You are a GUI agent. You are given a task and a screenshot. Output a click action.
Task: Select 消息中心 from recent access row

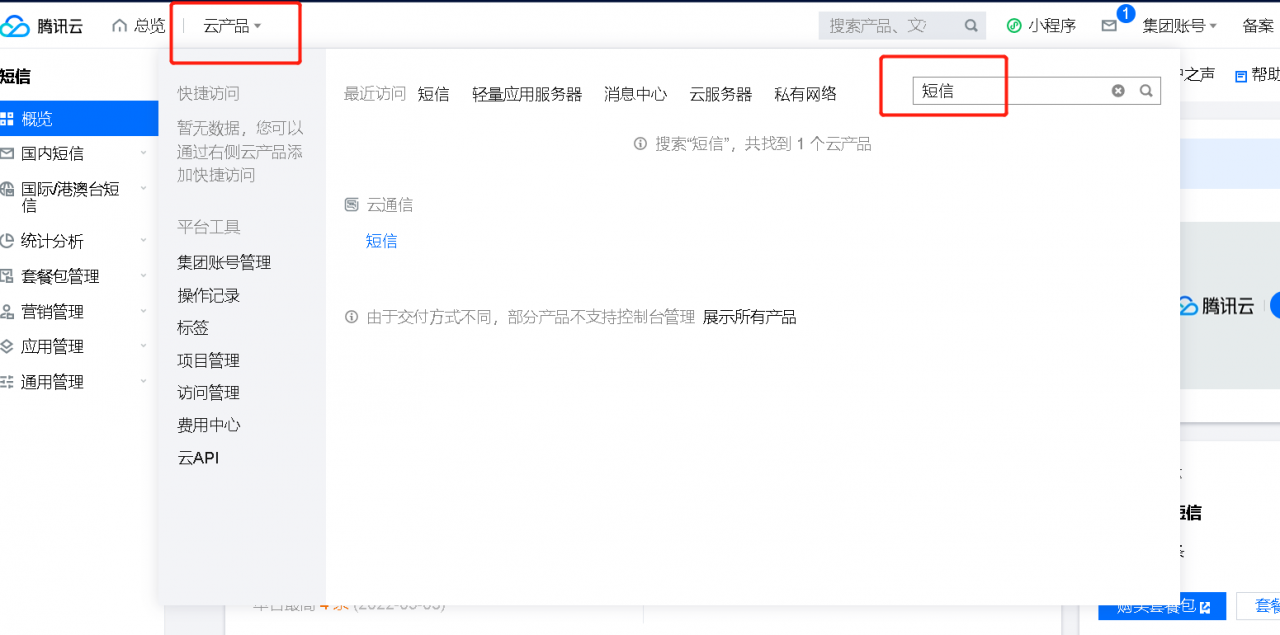(636, 94)
